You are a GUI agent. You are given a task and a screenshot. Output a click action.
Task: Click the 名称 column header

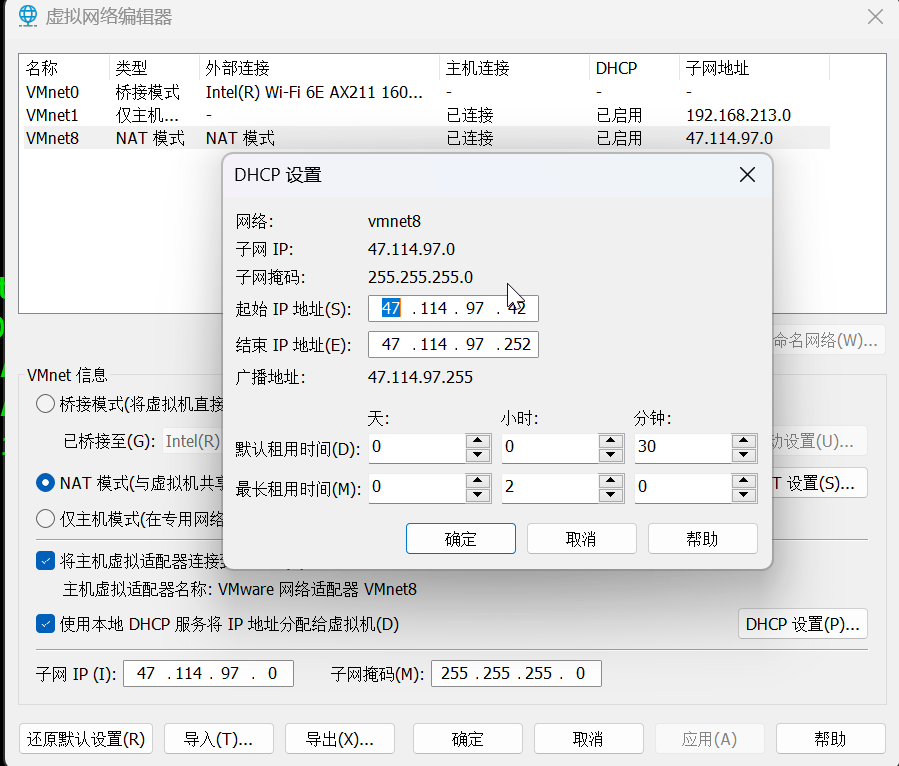[x=64, y=68]
